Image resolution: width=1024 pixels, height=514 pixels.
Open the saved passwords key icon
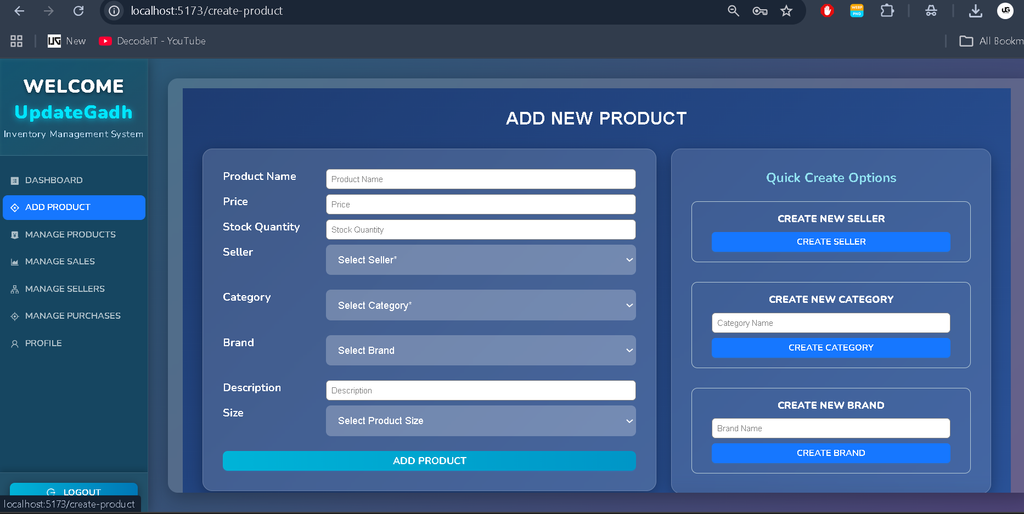(760, 11)
